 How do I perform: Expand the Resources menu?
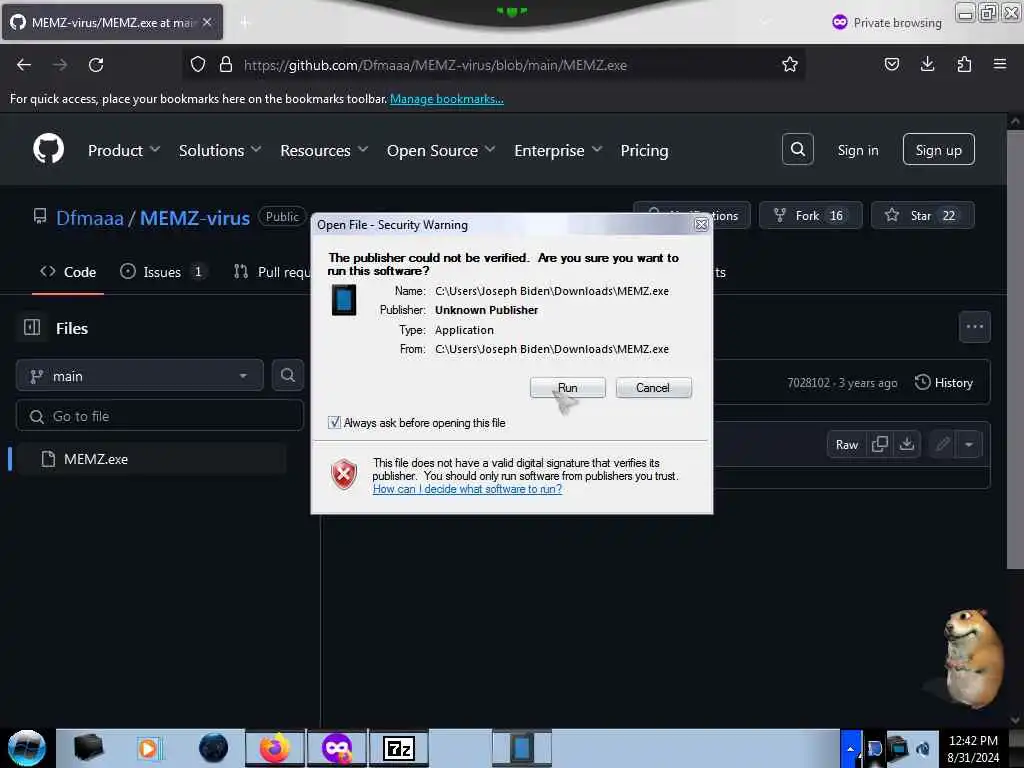[324, 150]
